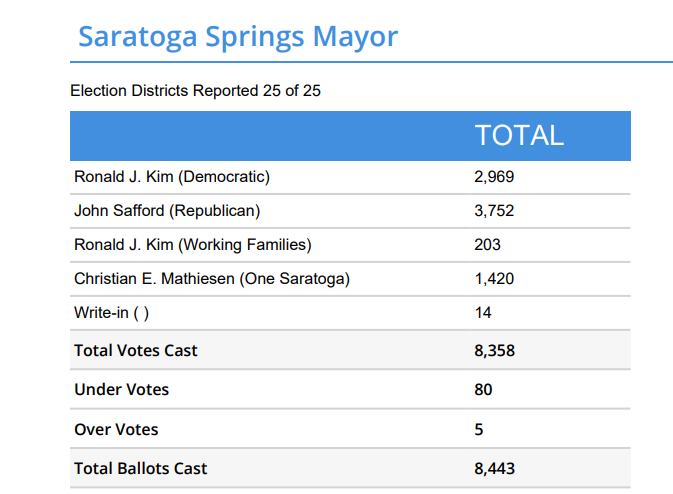Click the 203 vote count value
Image resolution: width=673 pixels, height=494 pixels.
coord(487,245)
